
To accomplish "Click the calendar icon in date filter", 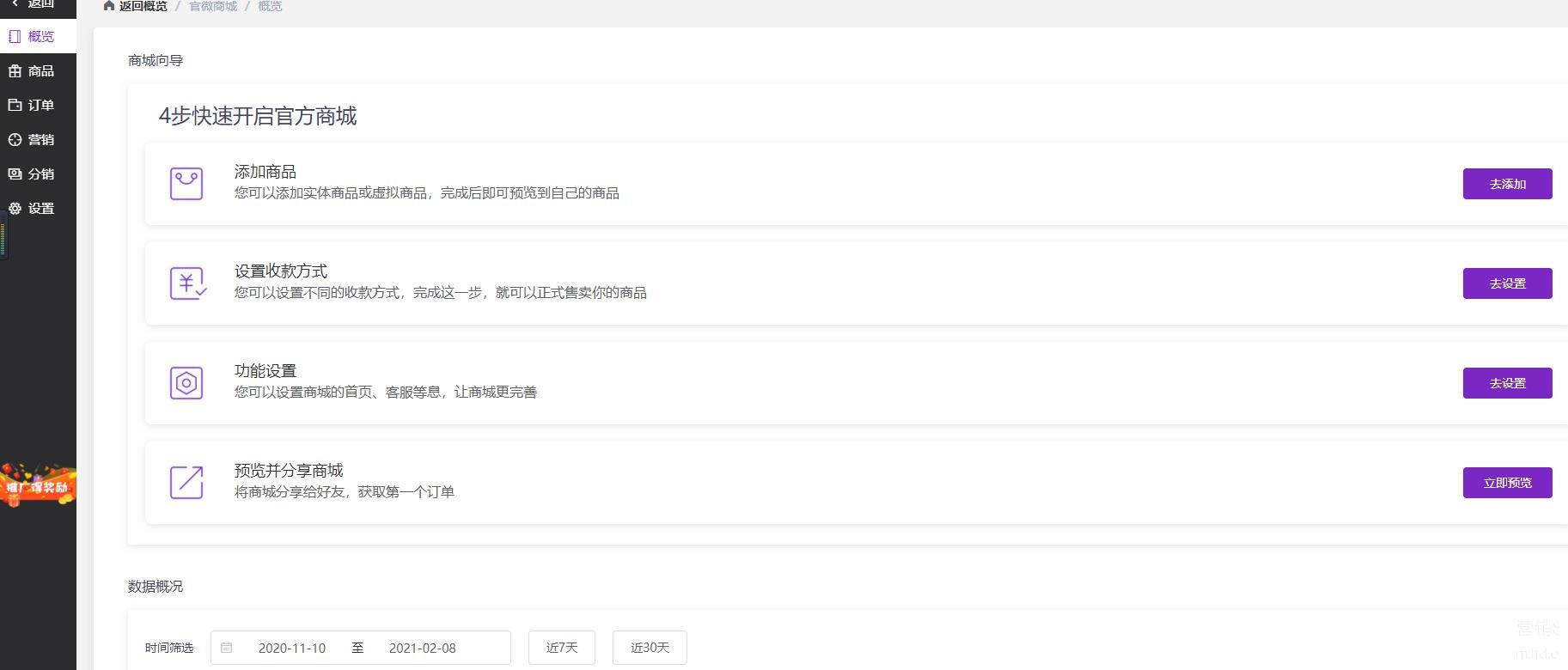I will pyautogui.click(x=227, y=648).
